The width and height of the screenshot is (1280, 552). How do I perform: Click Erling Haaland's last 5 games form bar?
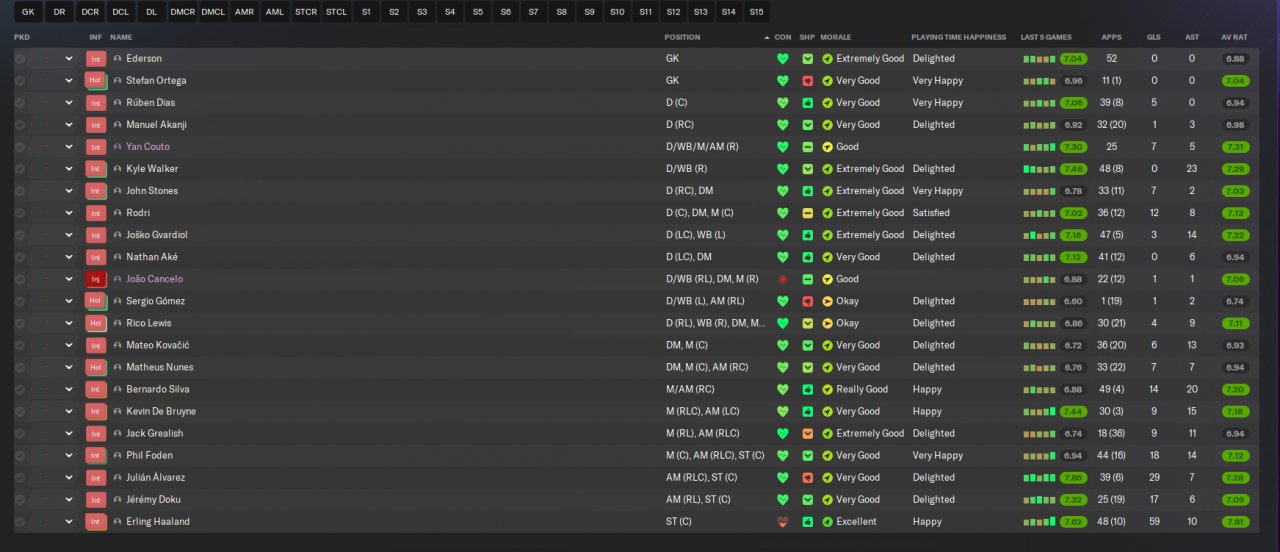click(x=1039, y=522)
